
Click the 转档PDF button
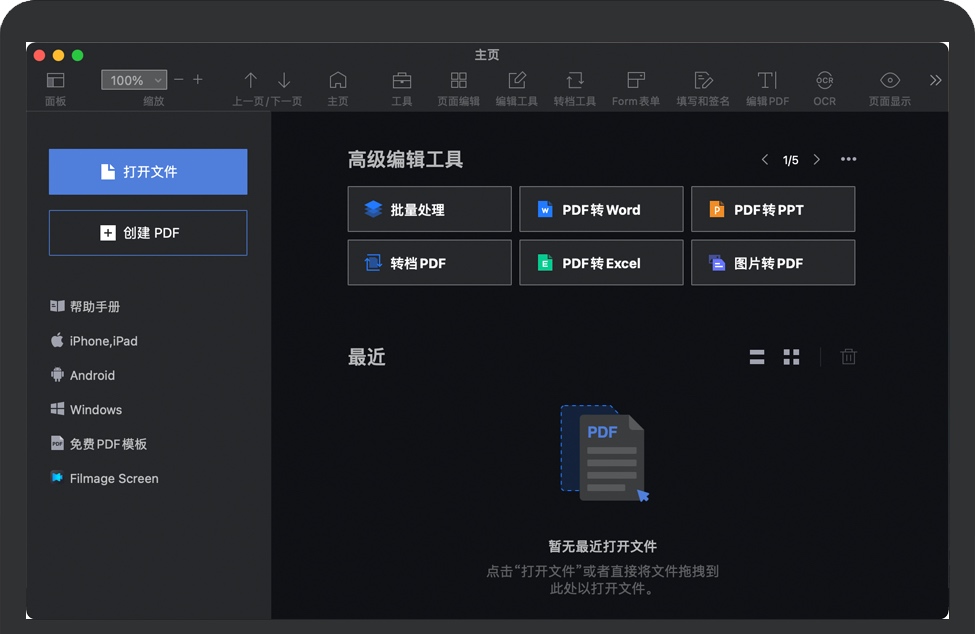tap(430, 263)
